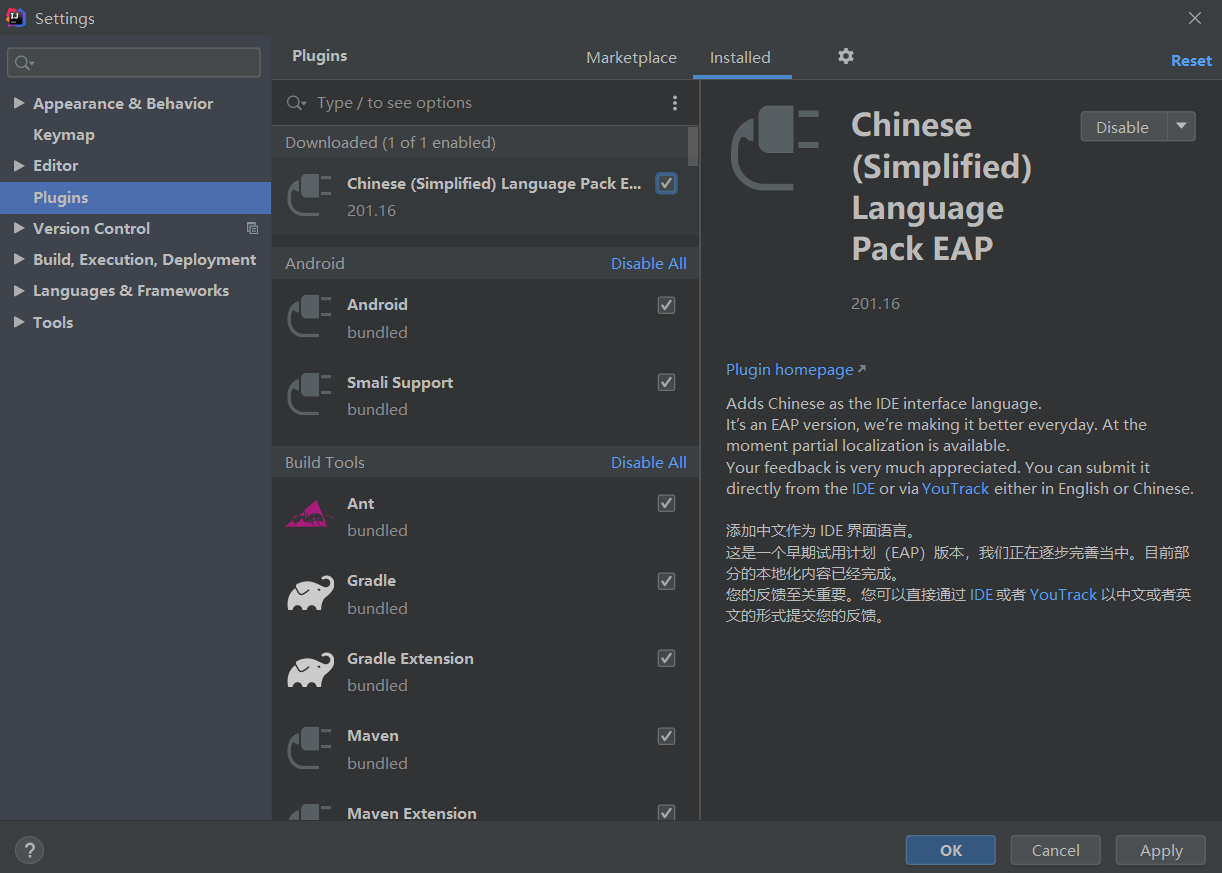Click the Version Control project-level copy icon
This screenshot has height=873, width=1222.
(252, 228)
